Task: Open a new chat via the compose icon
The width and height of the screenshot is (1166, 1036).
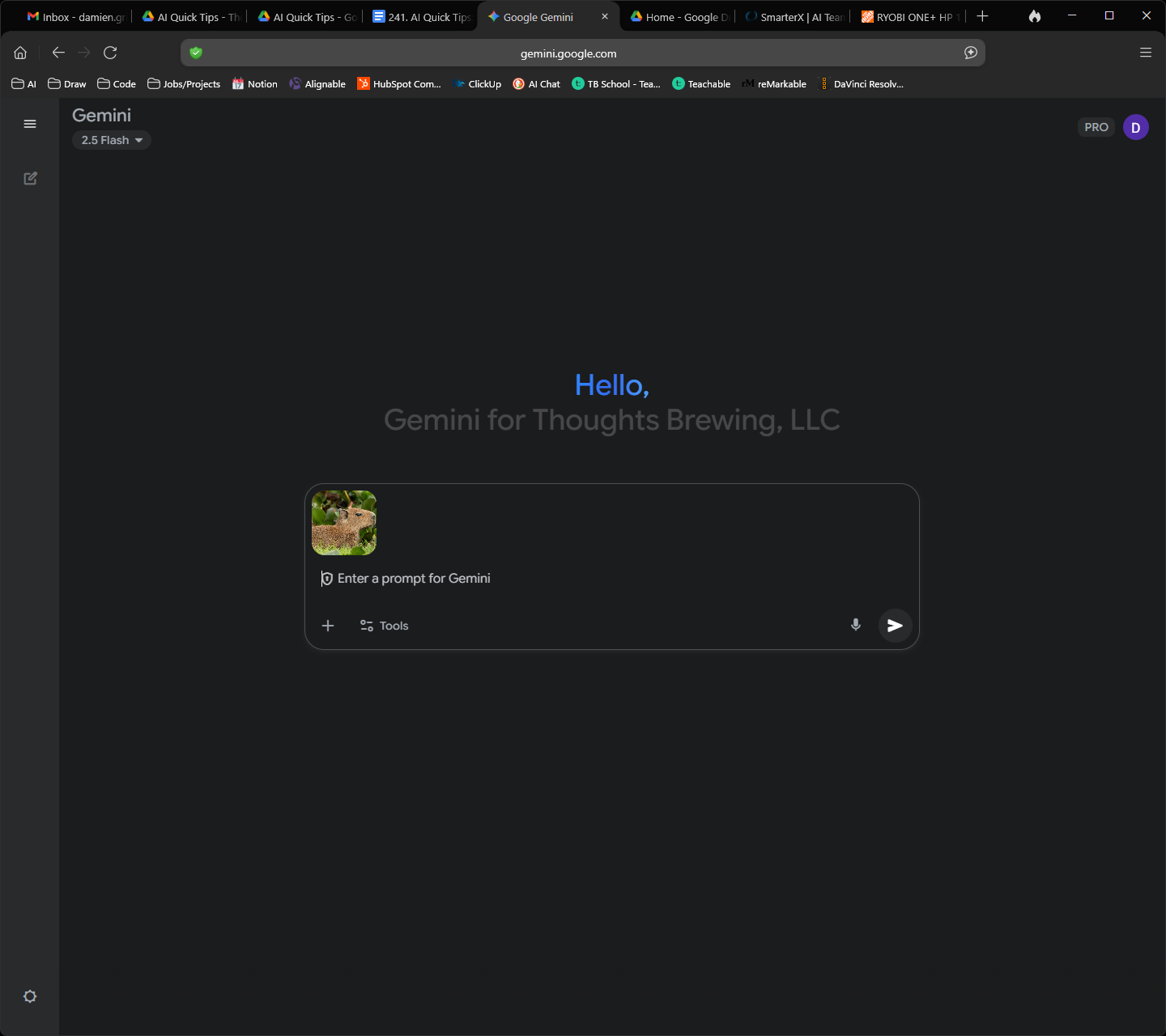Action: pyautogui.click(x=30, y=178)
